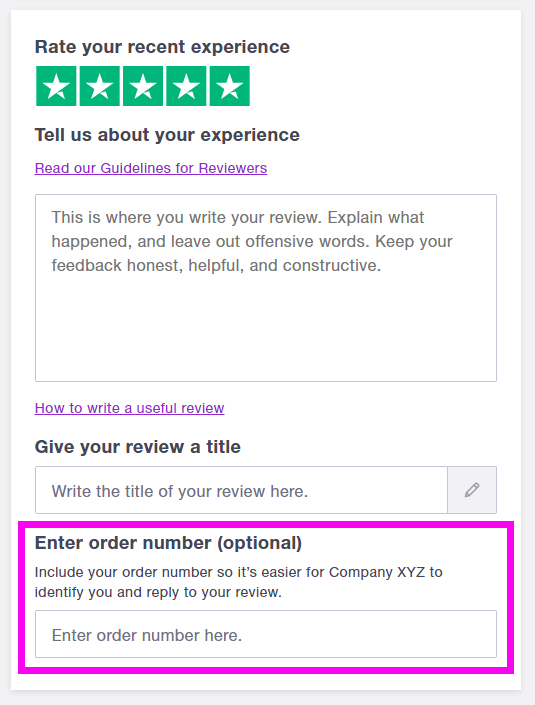
Task: Click the 'Rate your recent experience' heading
Action: (162, 47)
